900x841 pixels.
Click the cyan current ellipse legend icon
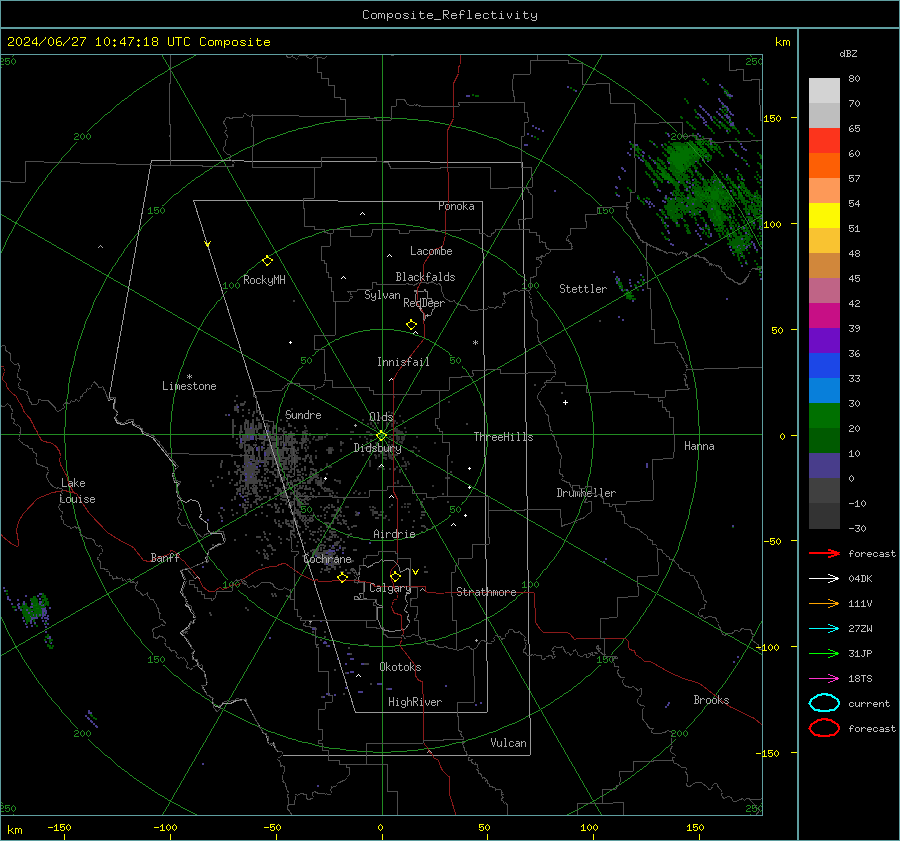(x=824, y=703)
